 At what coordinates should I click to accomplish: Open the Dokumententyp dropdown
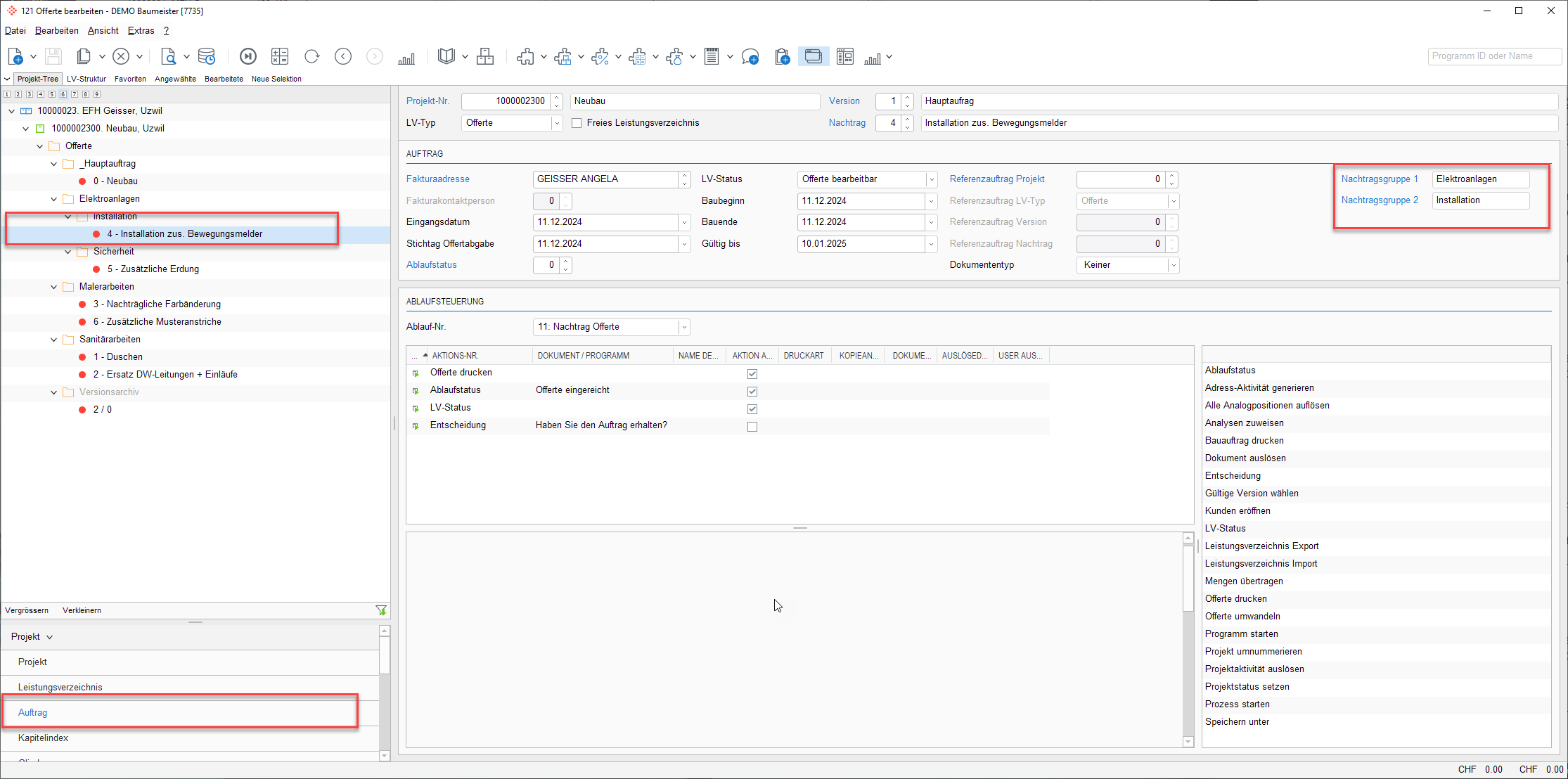point(1174,265)
